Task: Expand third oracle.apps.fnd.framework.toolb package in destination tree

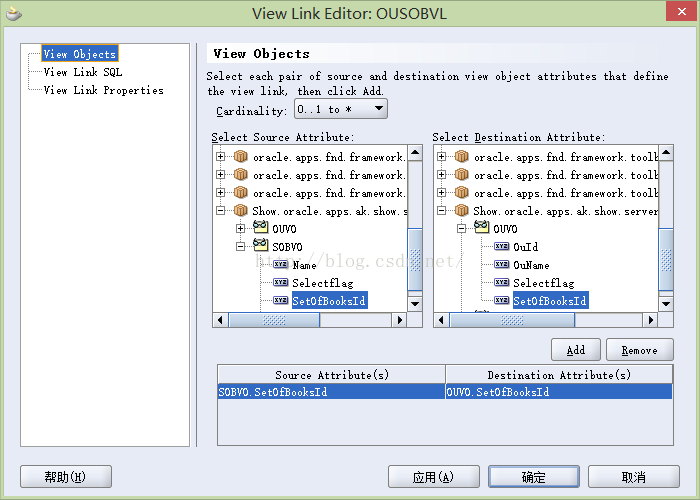Action: [442, 192]
